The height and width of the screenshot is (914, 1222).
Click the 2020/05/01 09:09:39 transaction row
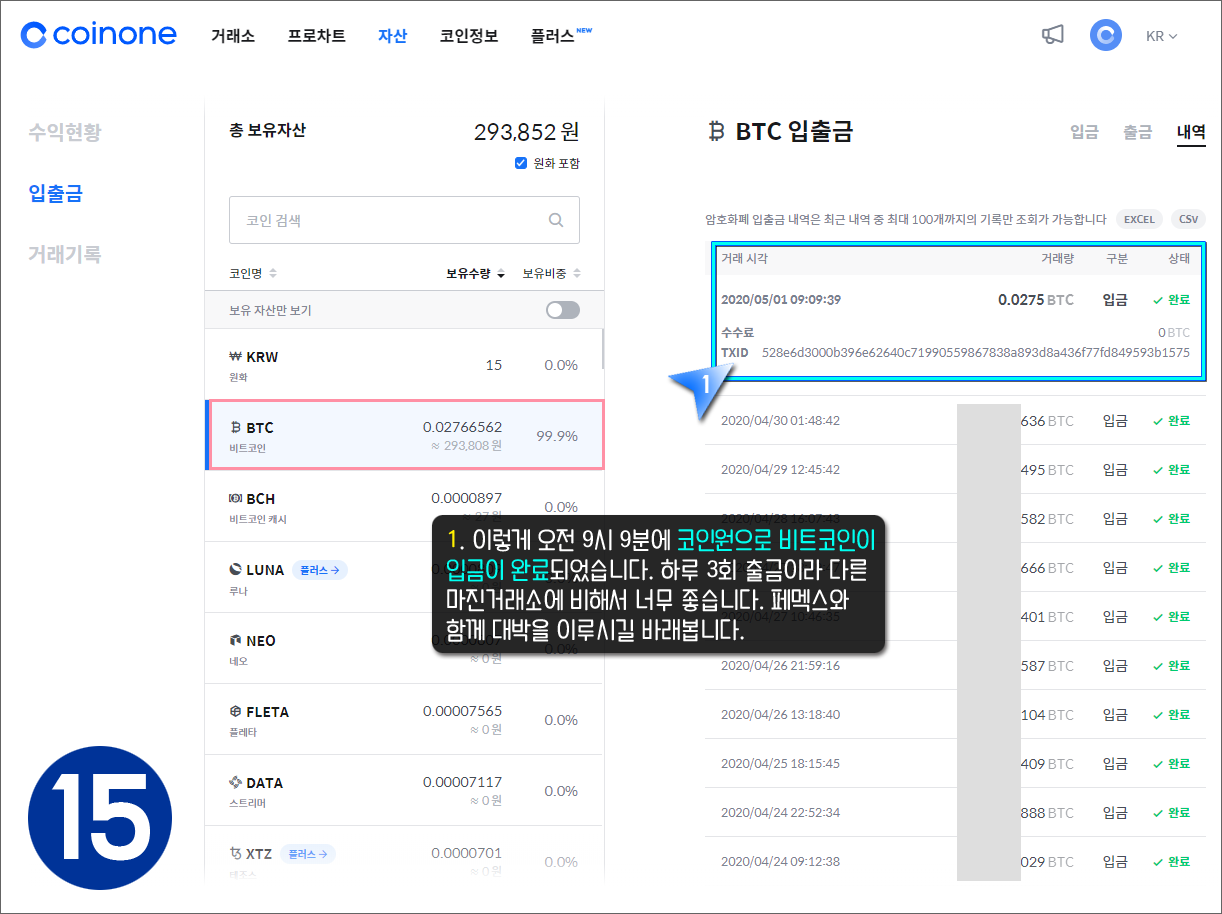coord(955,299)
